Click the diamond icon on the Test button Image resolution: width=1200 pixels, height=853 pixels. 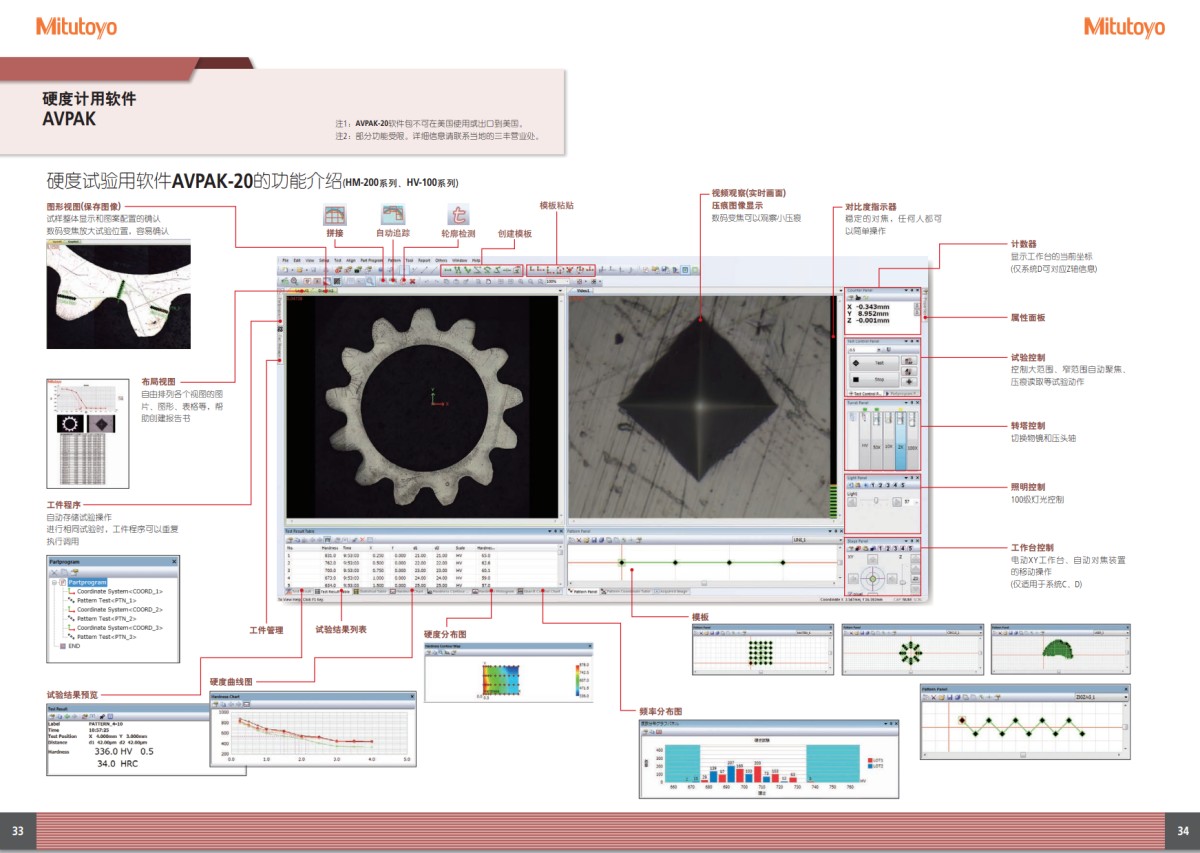(856, 362)
